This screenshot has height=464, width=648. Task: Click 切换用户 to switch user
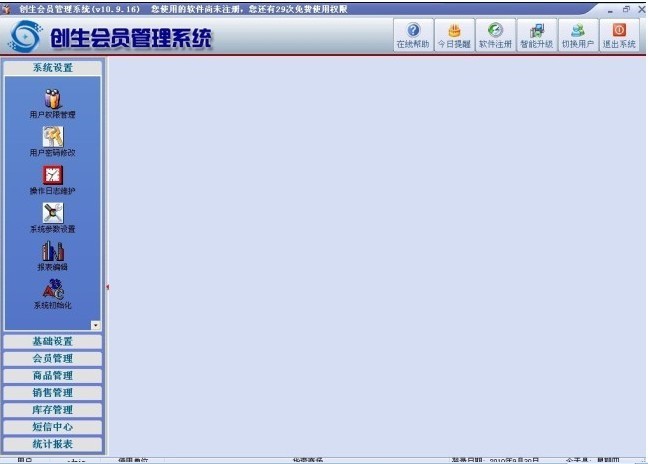(577, 36)
